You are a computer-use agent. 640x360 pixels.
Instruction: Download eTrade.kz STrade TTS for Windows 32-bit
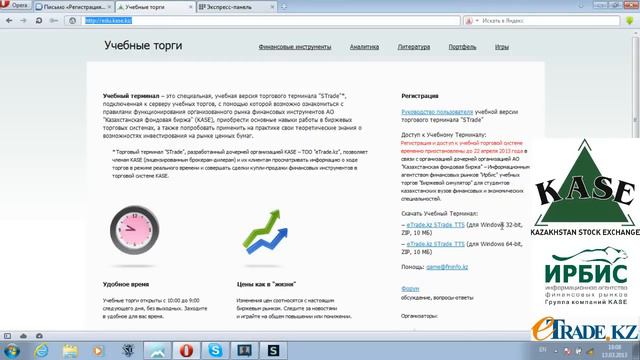click(x=436, y=225)
